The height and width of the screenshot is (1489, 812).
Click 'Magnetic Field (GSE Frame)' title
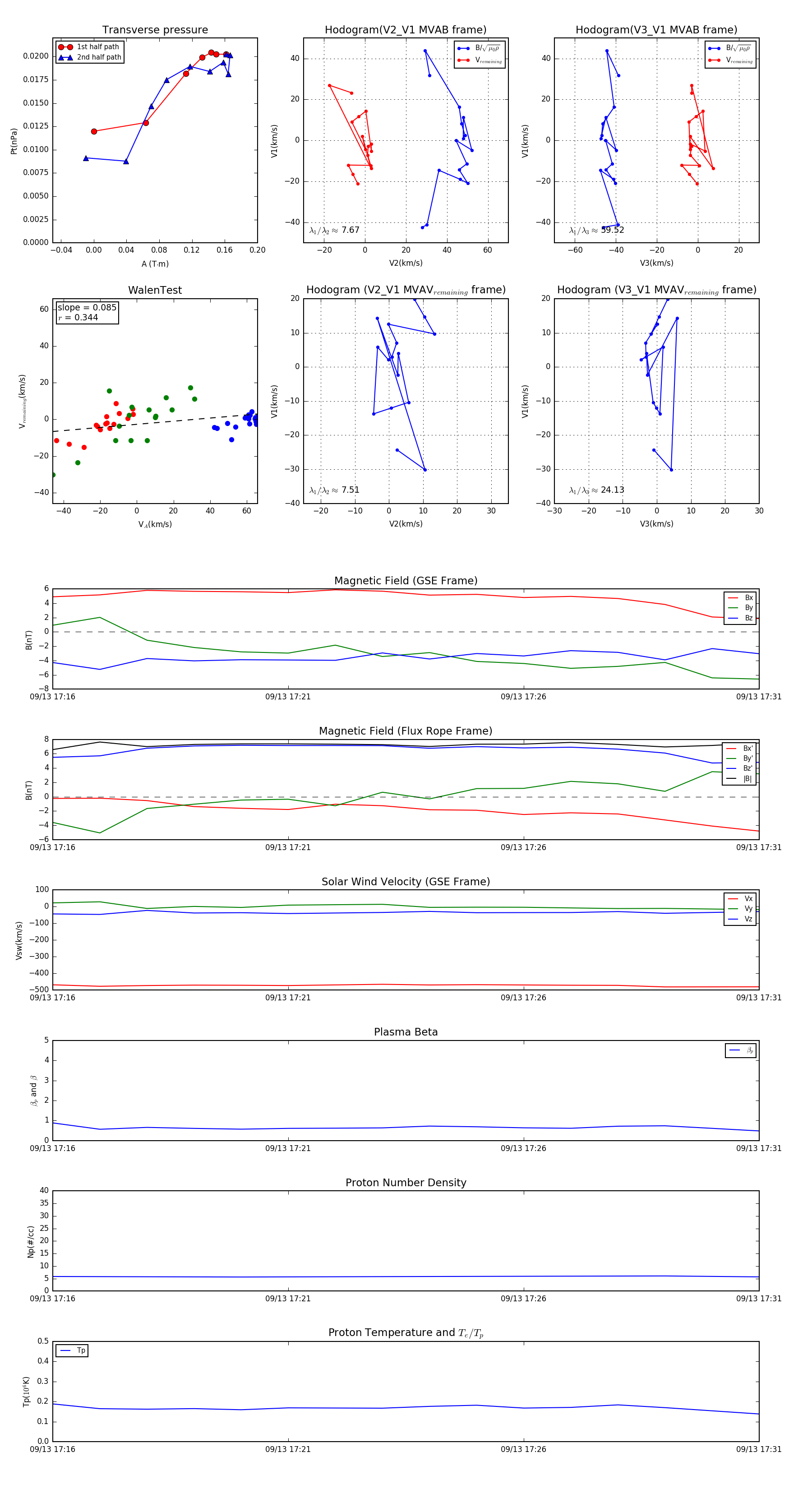point(406,581)
